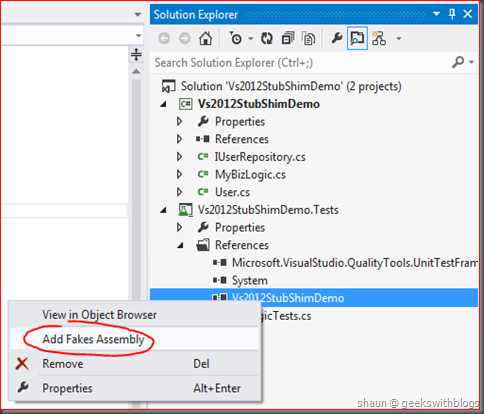Expand References under Vs2012StubShimDemo project
The width and height of the screenshot is (484, 414).
pyautogui.click(x=180, y=139)
